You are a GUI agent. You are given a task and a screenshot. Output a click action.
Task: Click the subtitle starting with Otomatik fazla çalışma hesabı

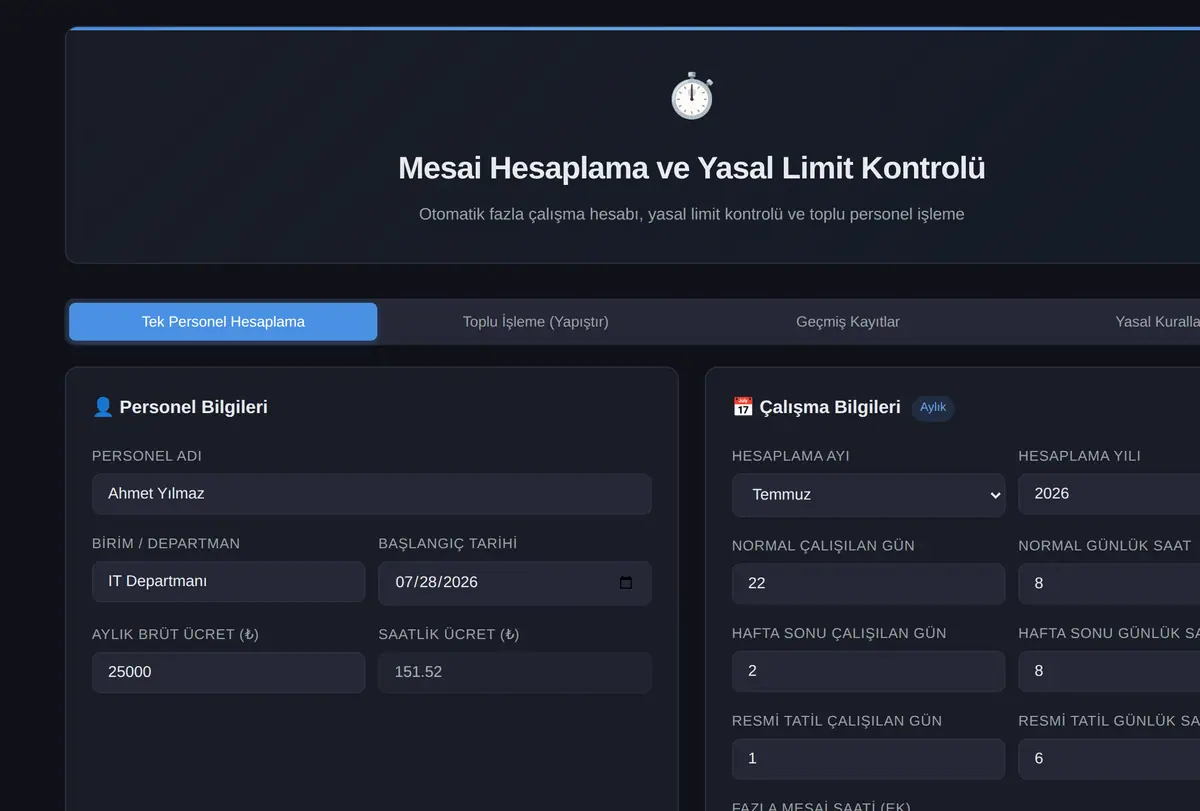(692, 214)
